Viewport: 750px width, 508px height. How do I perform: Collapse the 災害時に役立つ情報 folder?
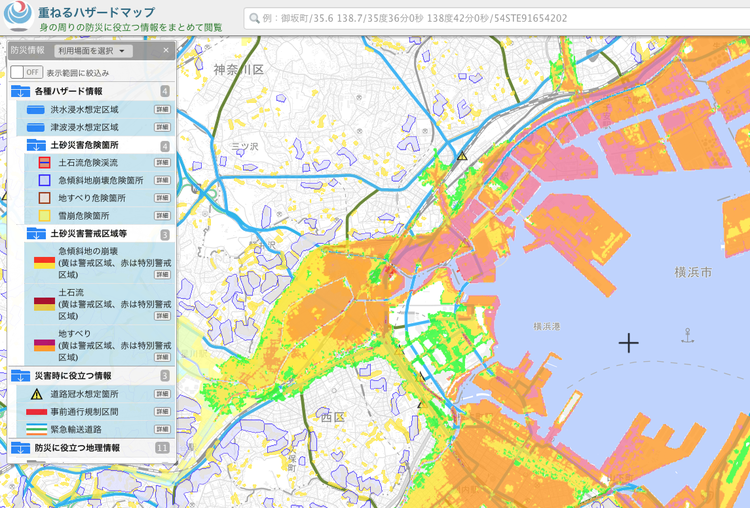click(x=21, y=376)
